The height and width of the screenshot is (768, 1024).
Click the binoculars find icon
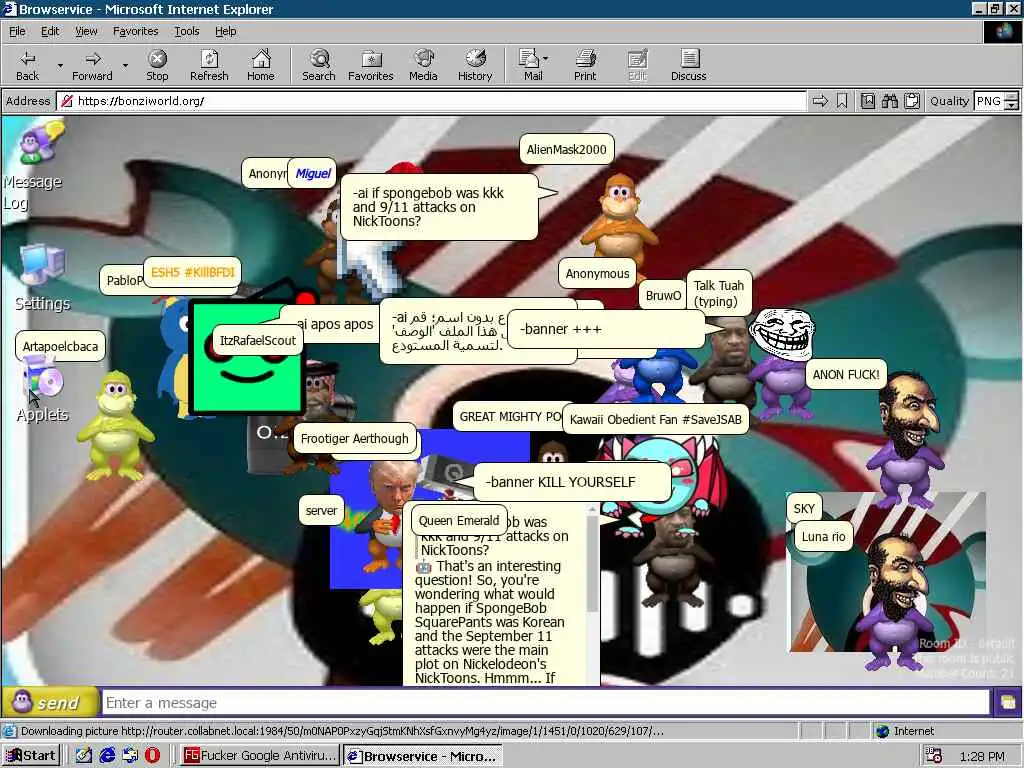click(889, 101)
